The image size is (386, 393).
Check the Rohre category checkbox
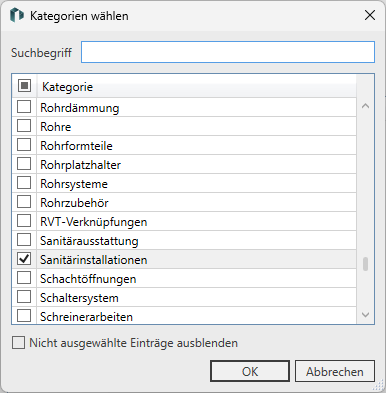tap(24, 126)
